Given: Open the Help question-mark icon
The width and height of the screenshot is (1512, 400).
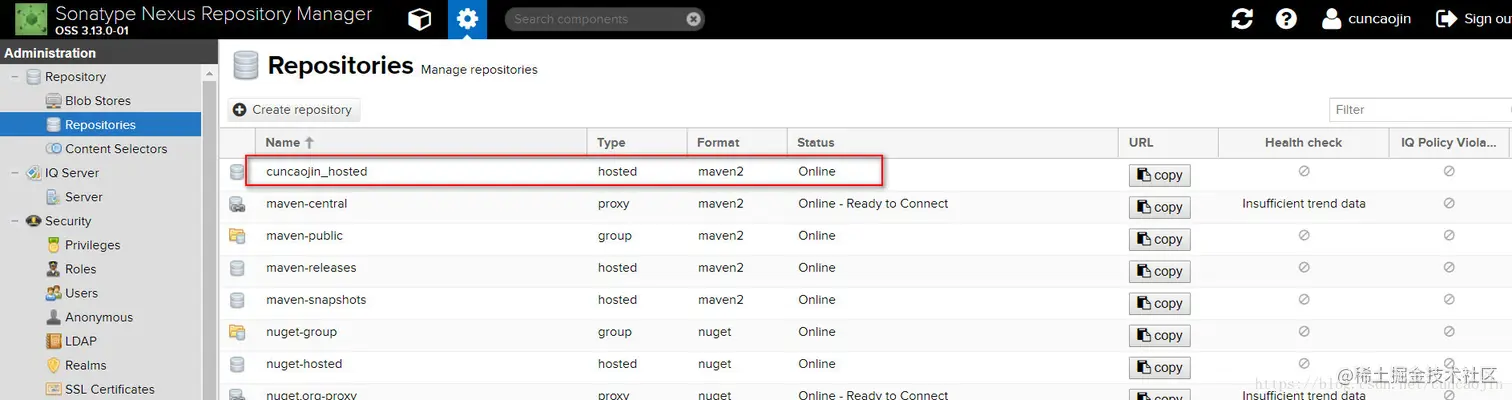Looking at the screenshot, I should tap(1286, 19).
